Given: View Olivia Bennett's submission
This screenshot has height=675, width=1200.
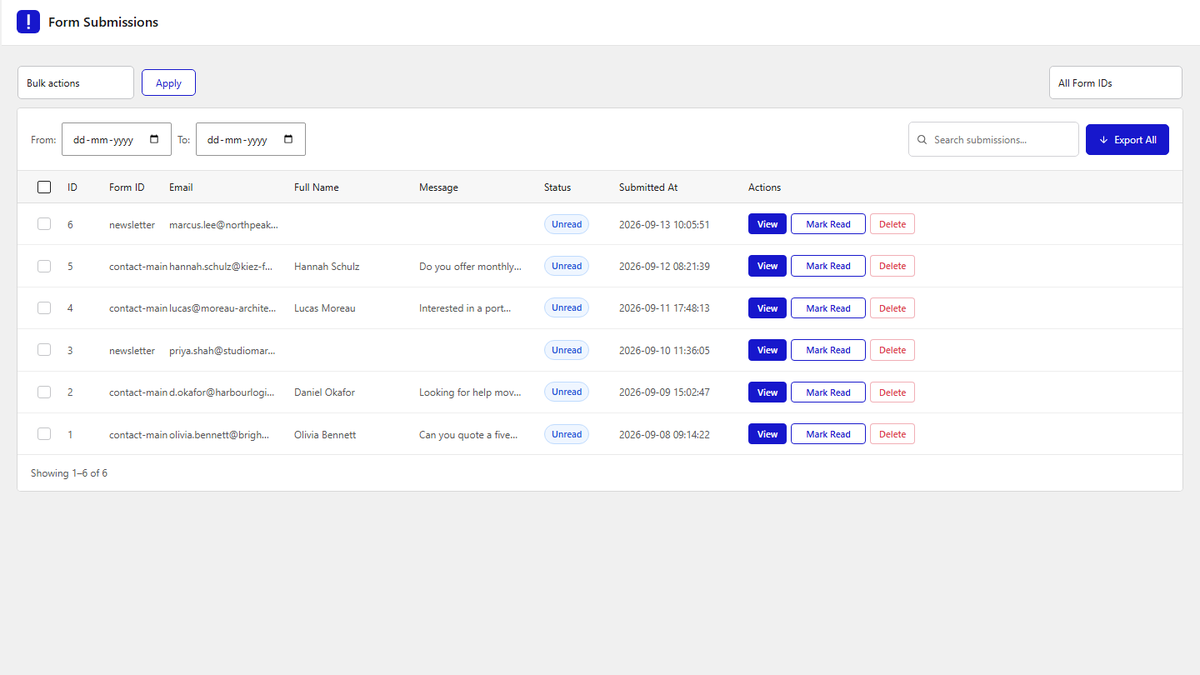Looking at the screenshot, I should click(x=767, y=434).
